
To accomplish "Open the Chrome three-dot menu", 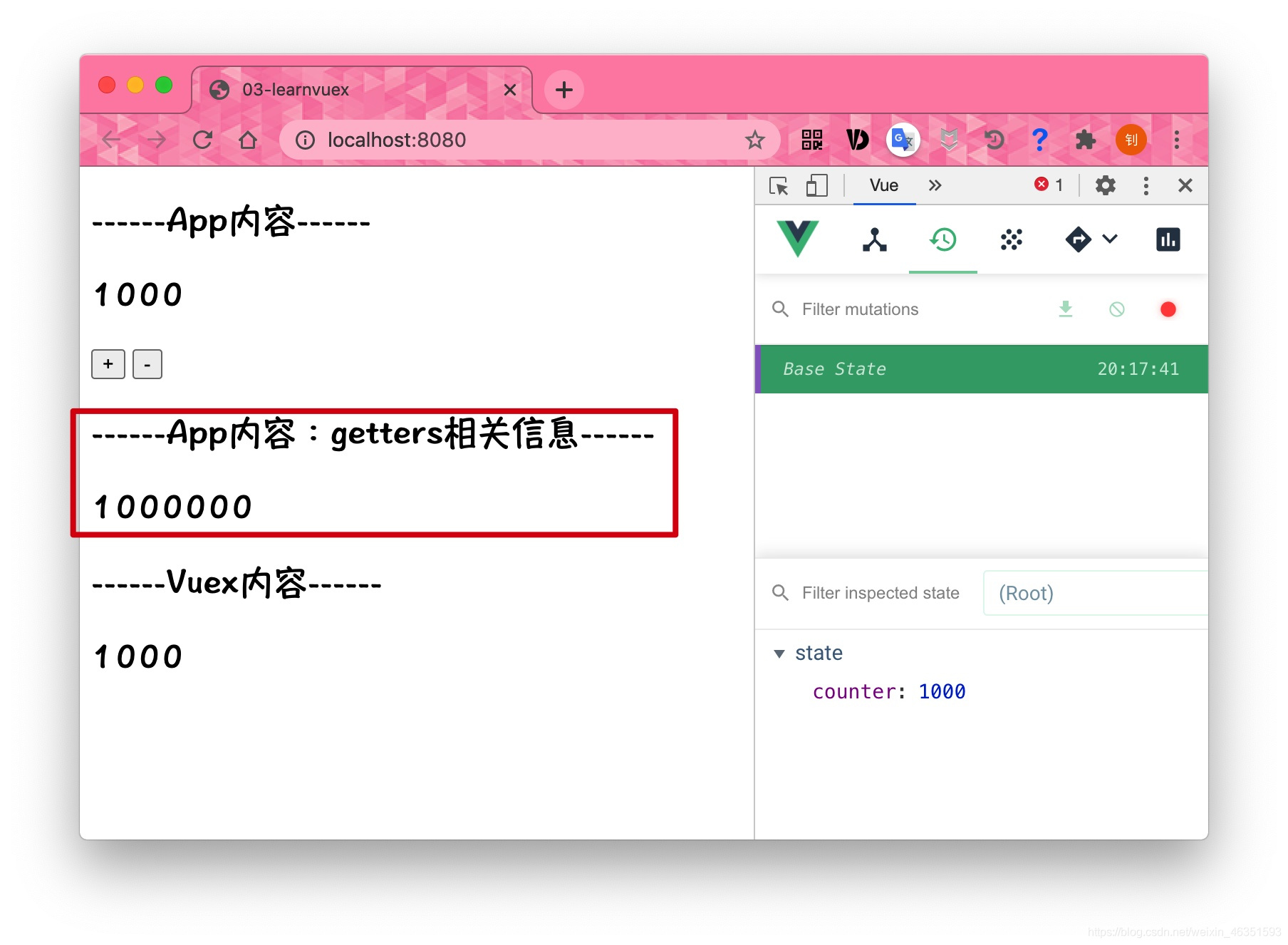I will (1177, 140).
